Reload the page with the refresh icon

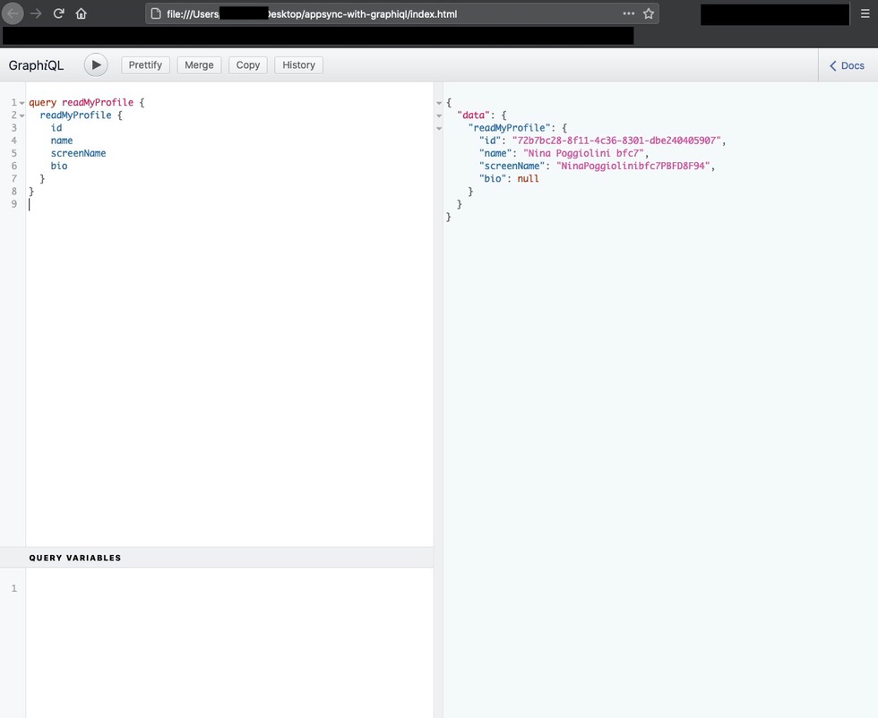[59, 14]
